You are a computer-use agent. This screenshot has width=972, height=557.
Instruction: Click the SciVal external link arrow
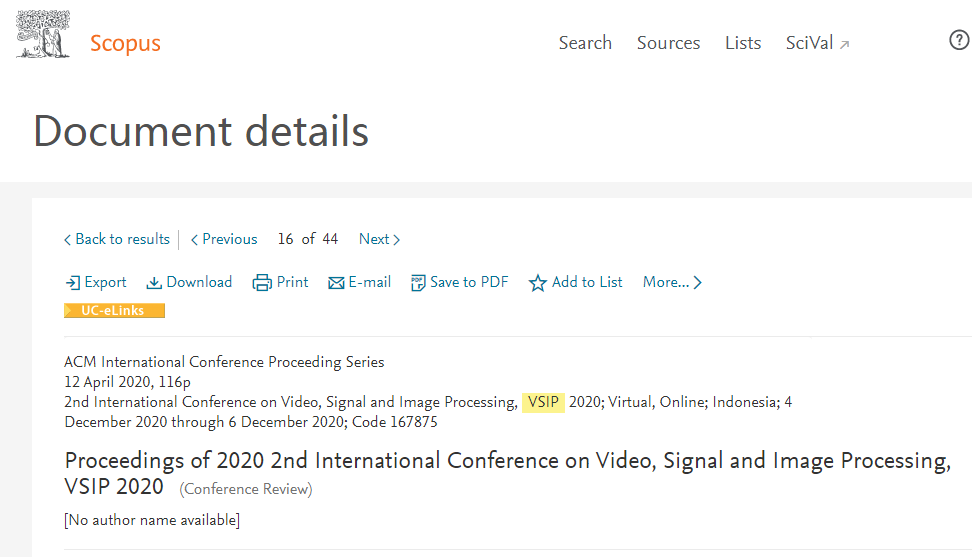(x=844, y=45)
